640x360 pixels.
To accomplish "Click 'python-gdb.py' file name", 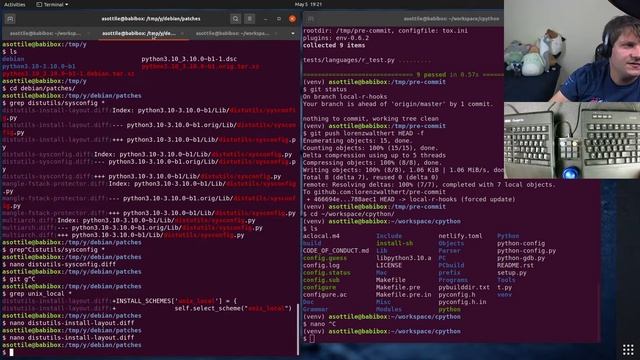I will pos(521,258).
